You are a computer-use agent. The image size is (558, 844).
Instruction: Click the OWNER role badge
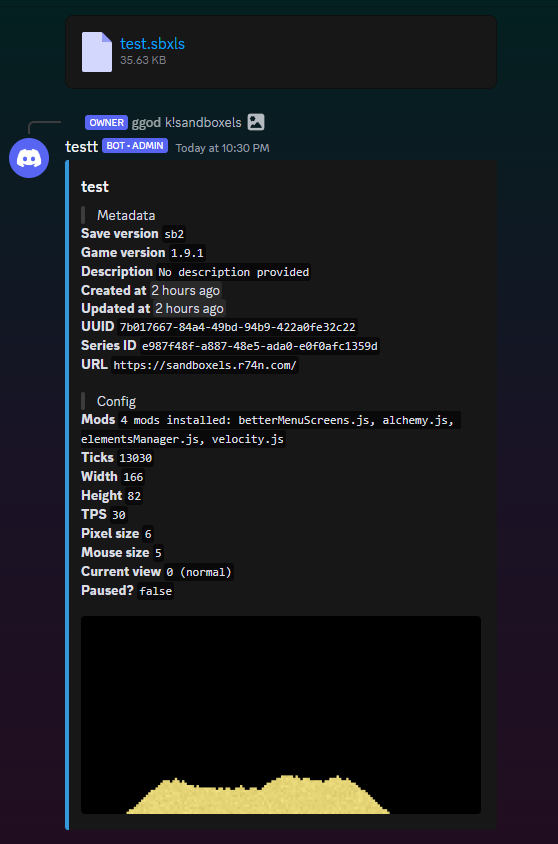[107, 123]
